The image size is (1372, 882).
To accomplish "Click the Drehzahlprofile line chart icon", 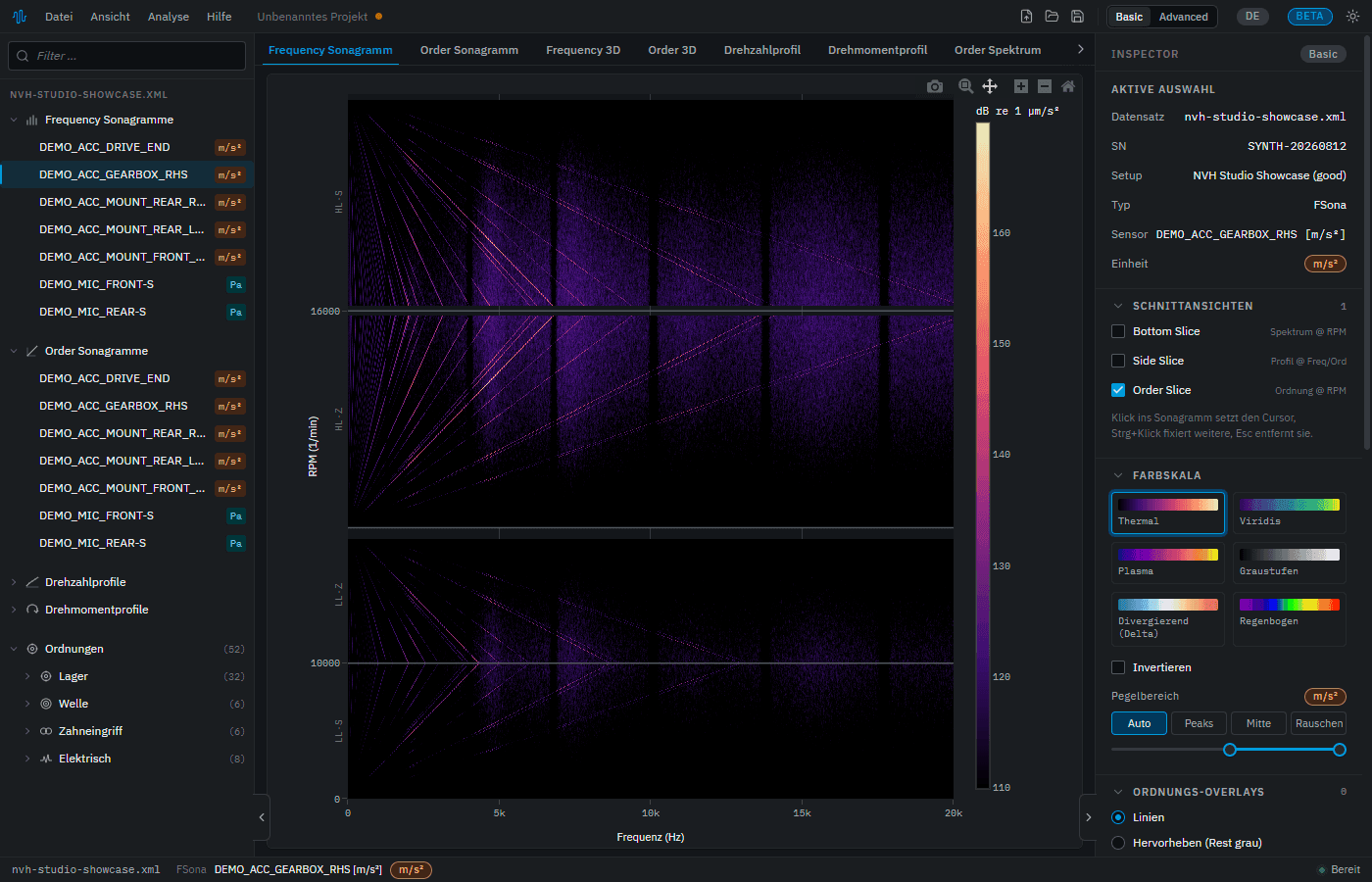I will pos(32,582).
